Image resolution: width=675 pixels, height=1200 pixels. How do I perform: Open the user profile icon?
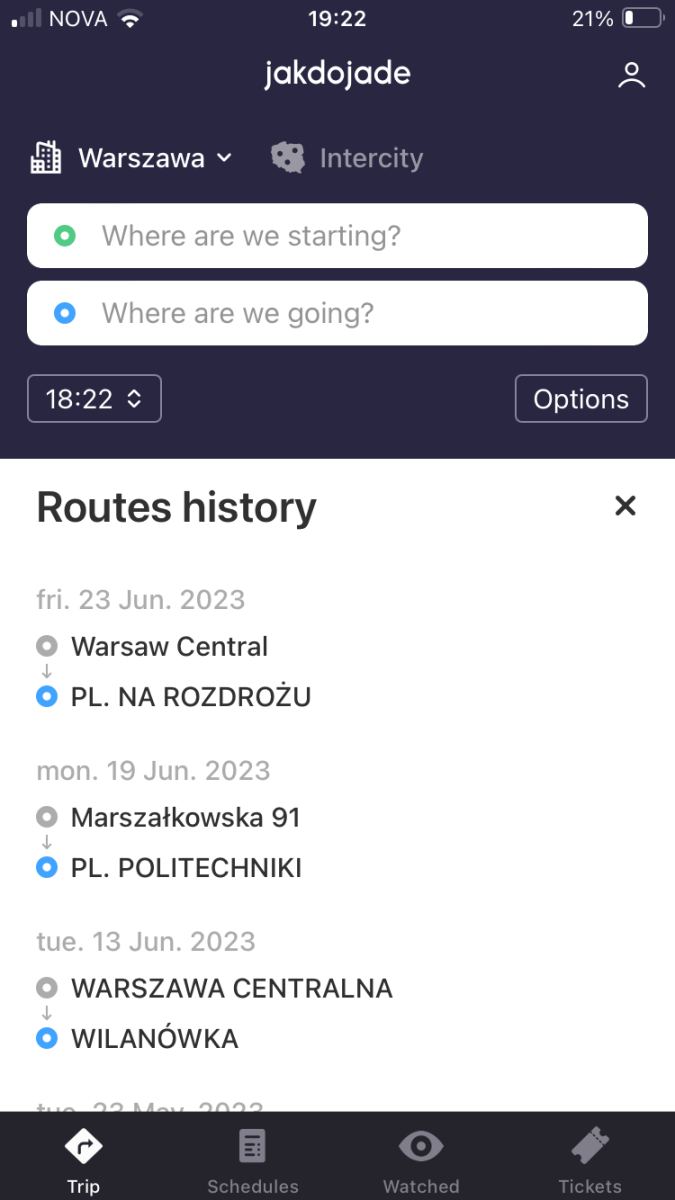(631, 76)
